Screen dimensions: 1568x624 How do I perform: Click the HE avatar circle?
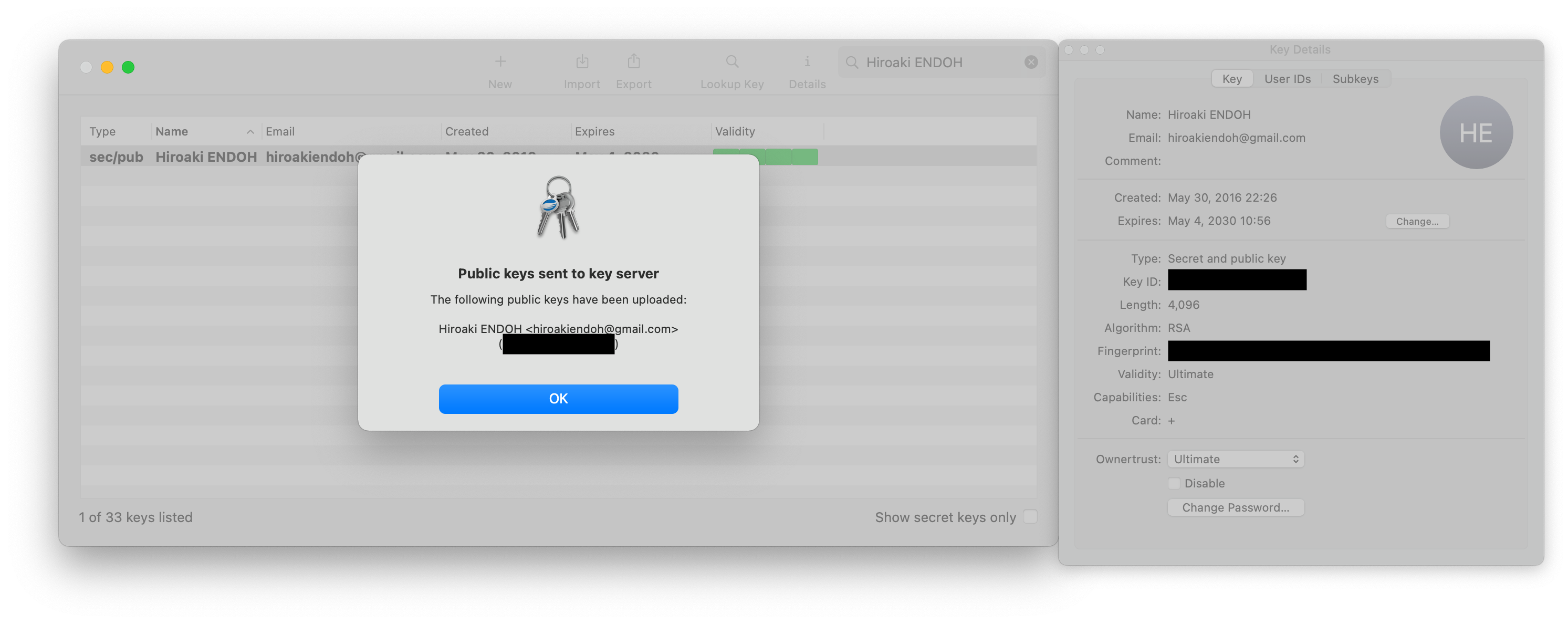[1476, 133]
